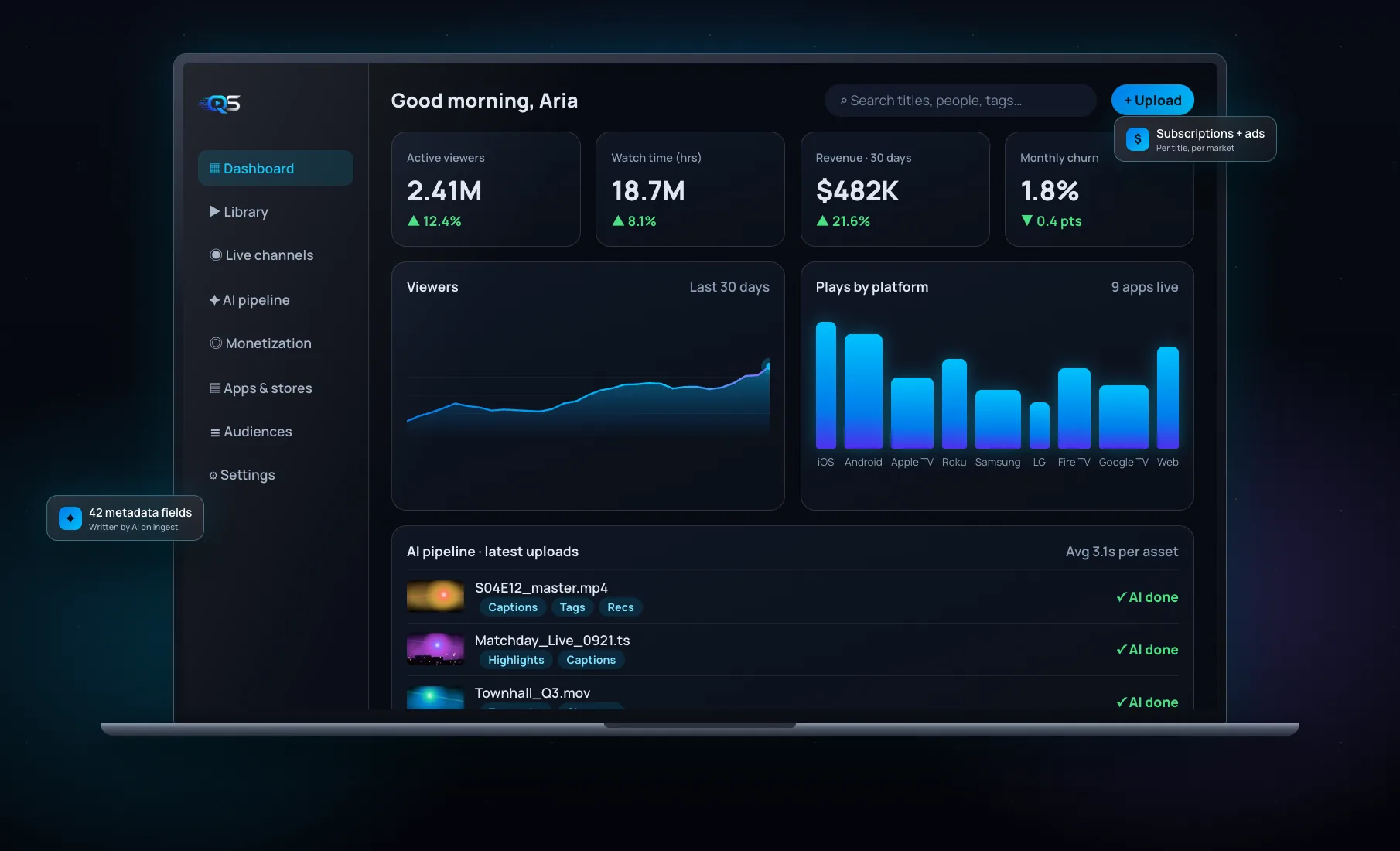Click the Captions tag on S04E12_master.mp4

tap(513, 607)
